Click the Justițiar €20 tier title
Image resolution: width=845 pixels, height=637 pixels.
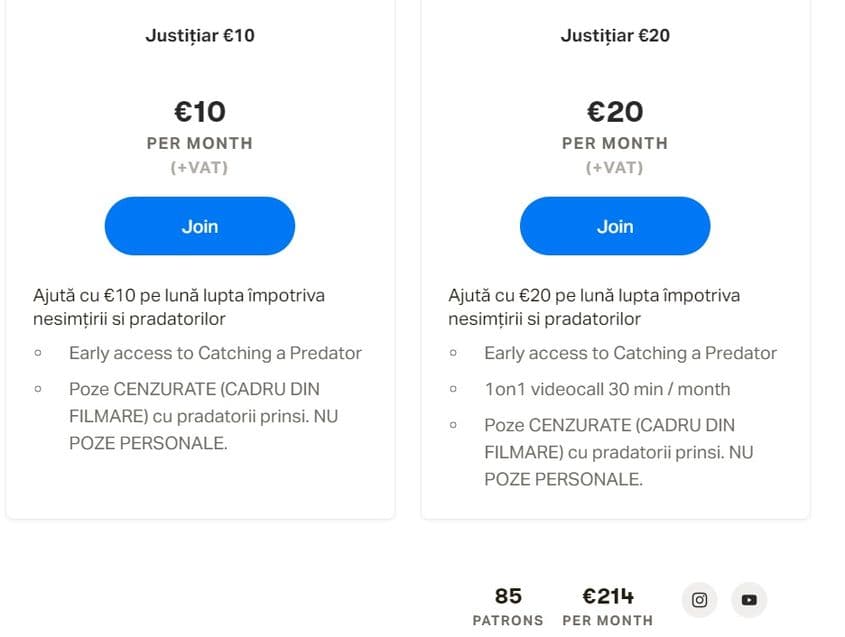pyautogui.click(x=615, y=36)
